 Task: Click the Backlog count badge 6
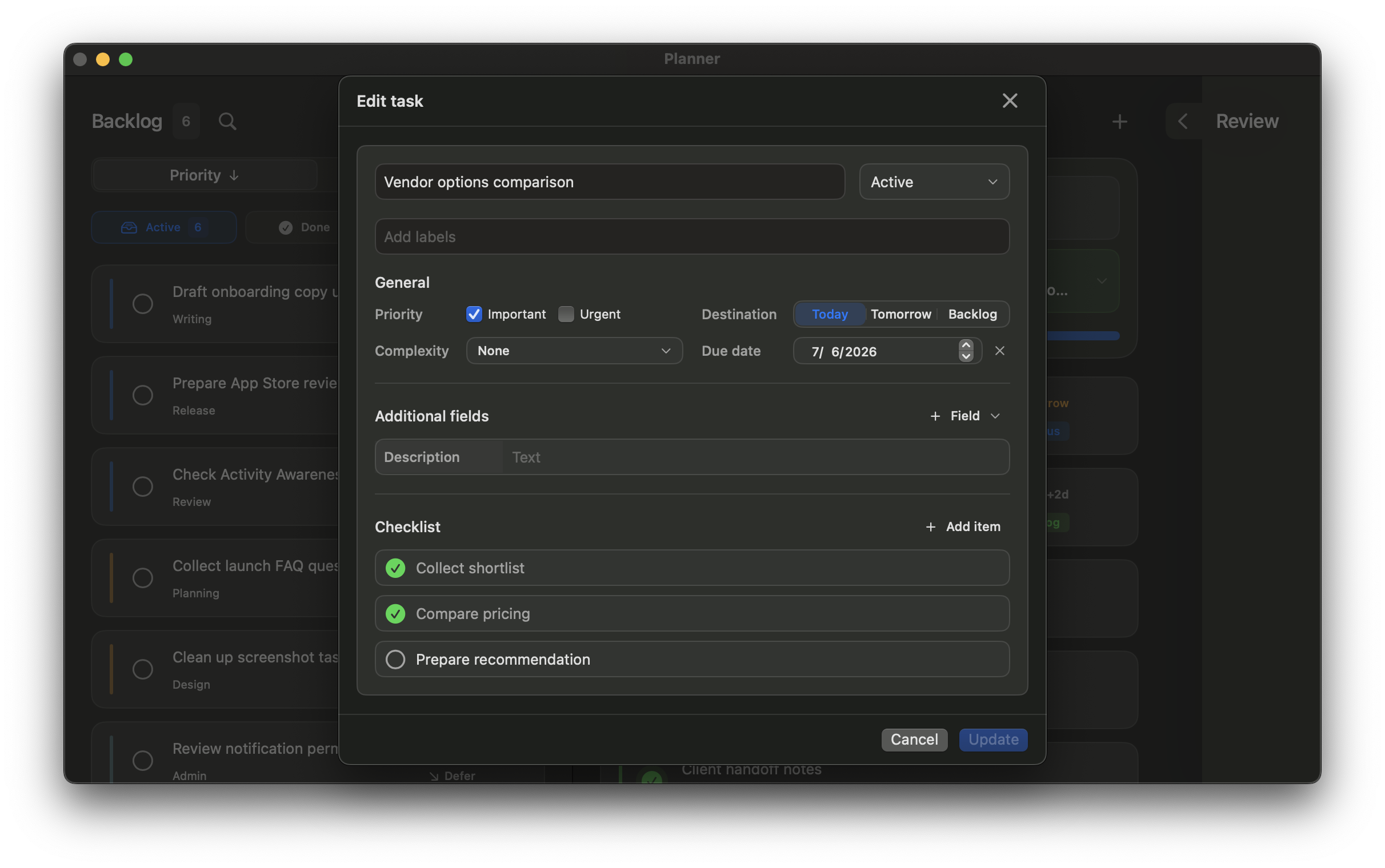(186, 121)
